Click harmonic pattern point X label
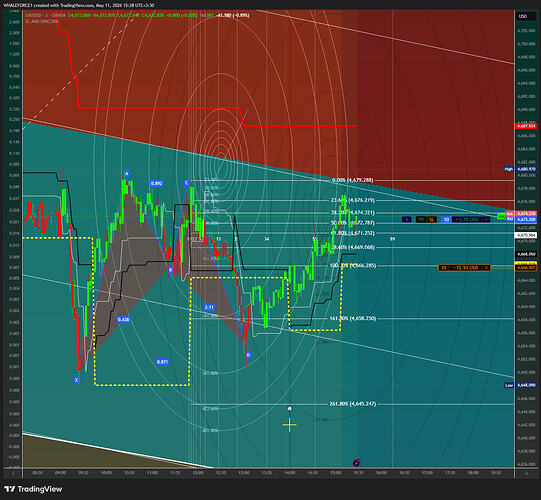Image resolution: width=541 pixels, height=500 pixels. point(76,380)
